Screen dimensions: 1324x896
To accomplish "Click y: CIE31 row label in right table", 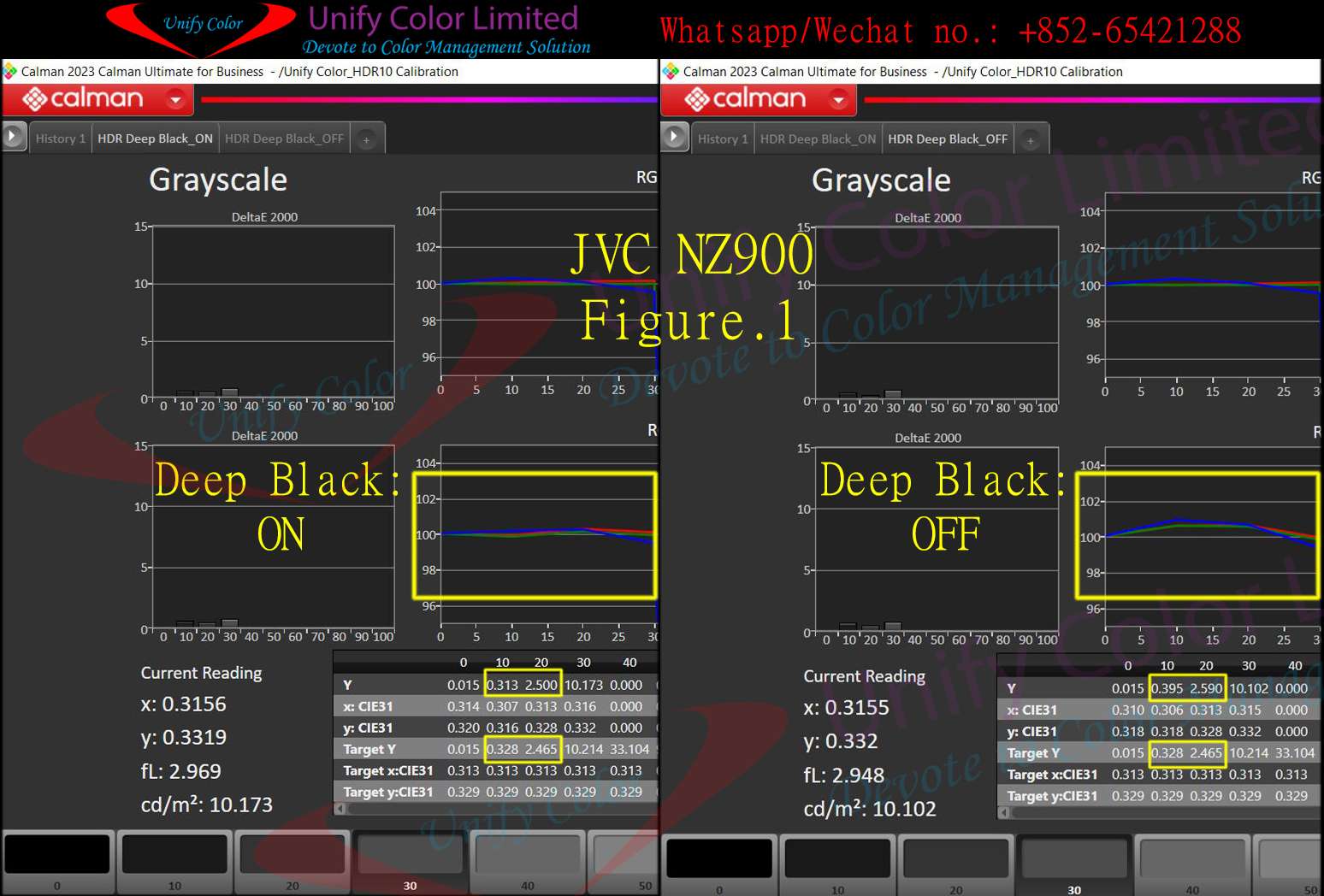I will pos(1031,731).
